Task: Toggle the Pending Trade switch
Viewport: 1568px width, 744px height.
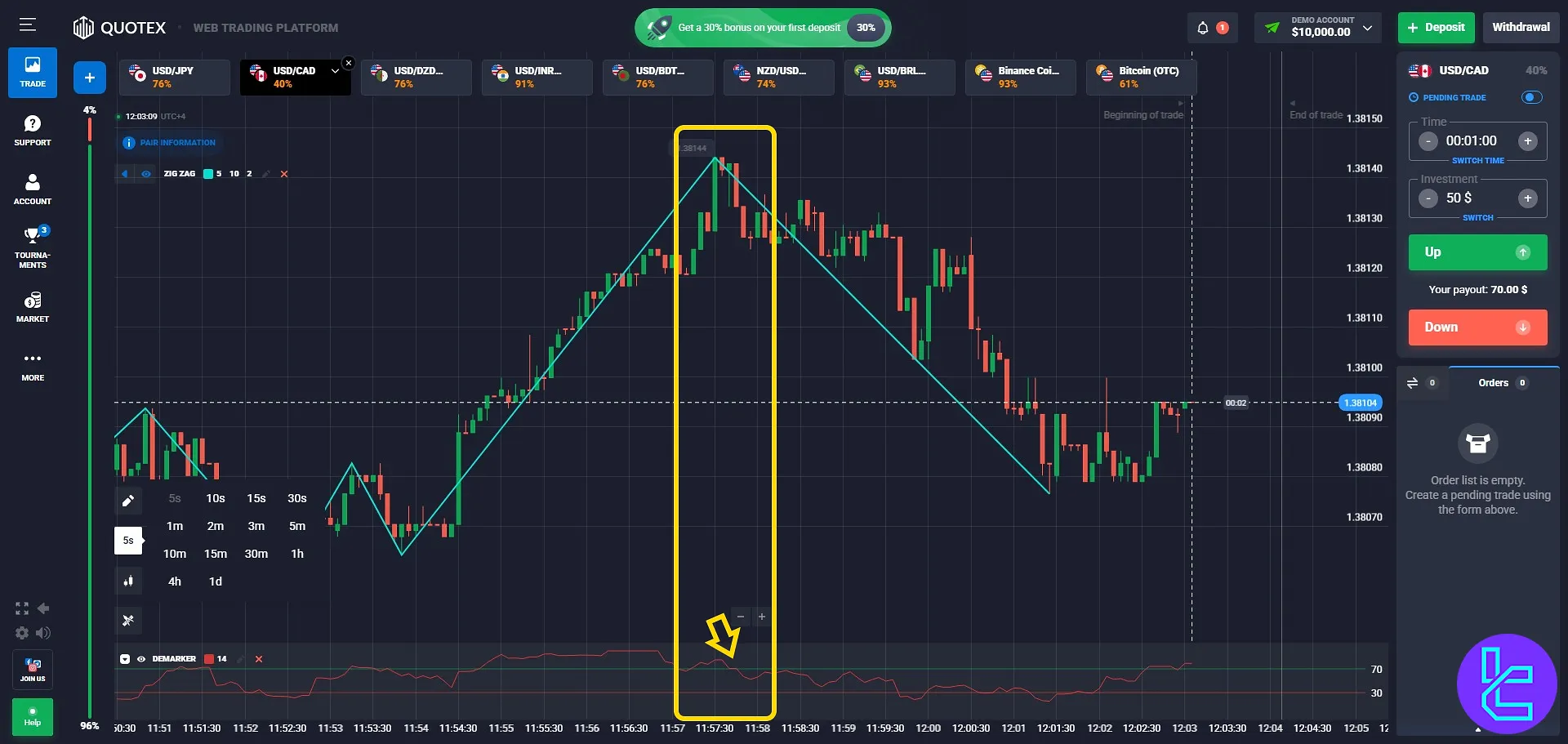Action: (1532, 98)
